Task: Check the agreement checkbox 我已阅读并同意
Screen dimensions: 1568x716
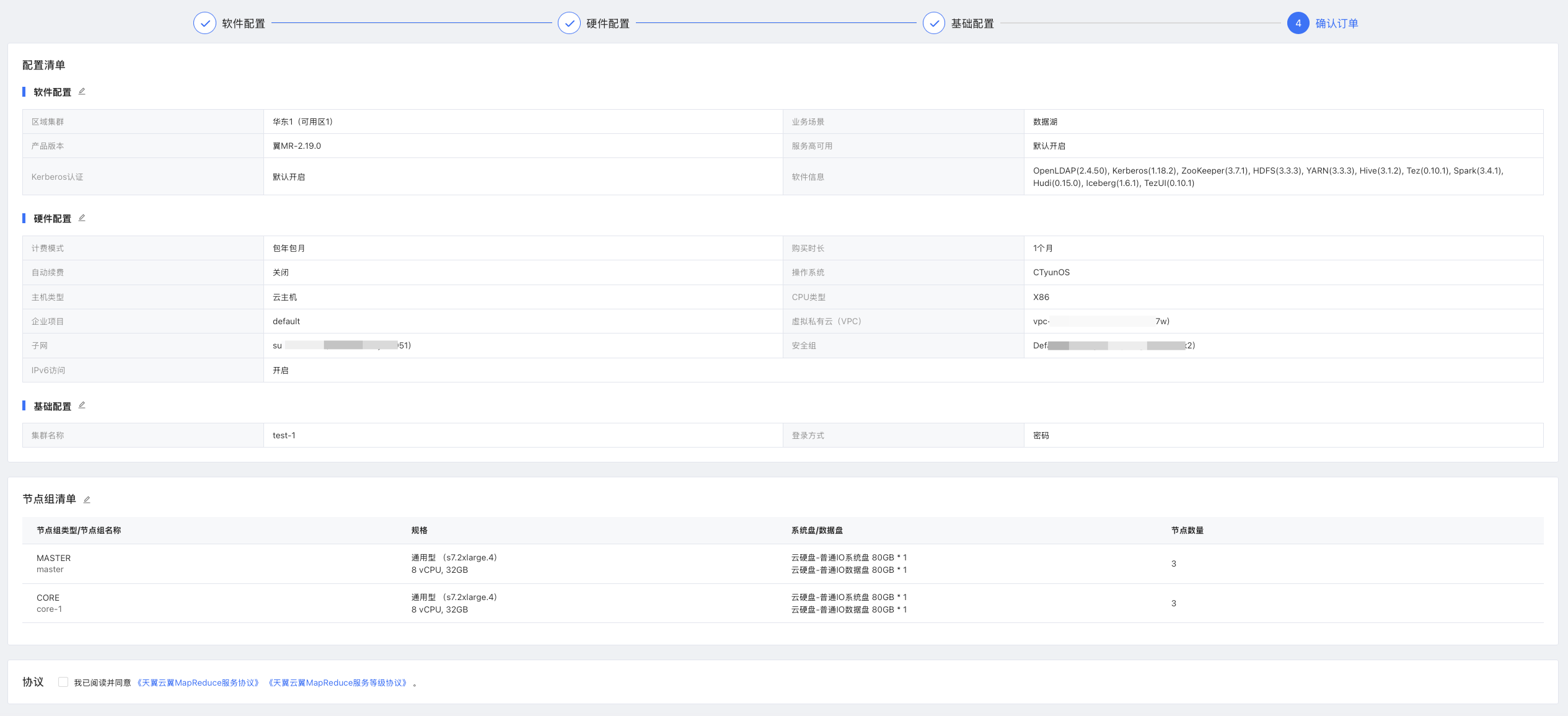Action: (63, 682)
